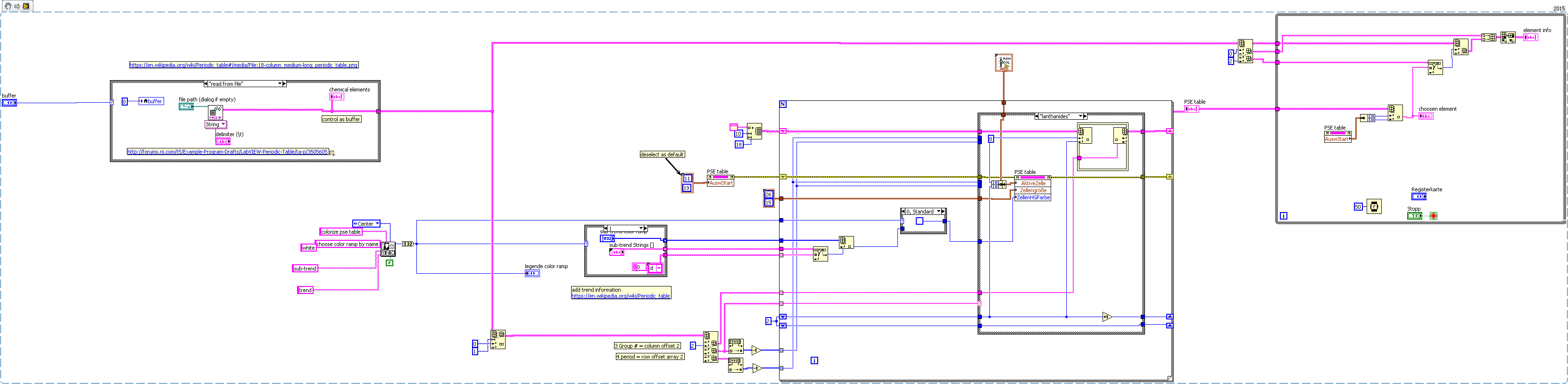Select the I32 conversion node

click(408, 244)
